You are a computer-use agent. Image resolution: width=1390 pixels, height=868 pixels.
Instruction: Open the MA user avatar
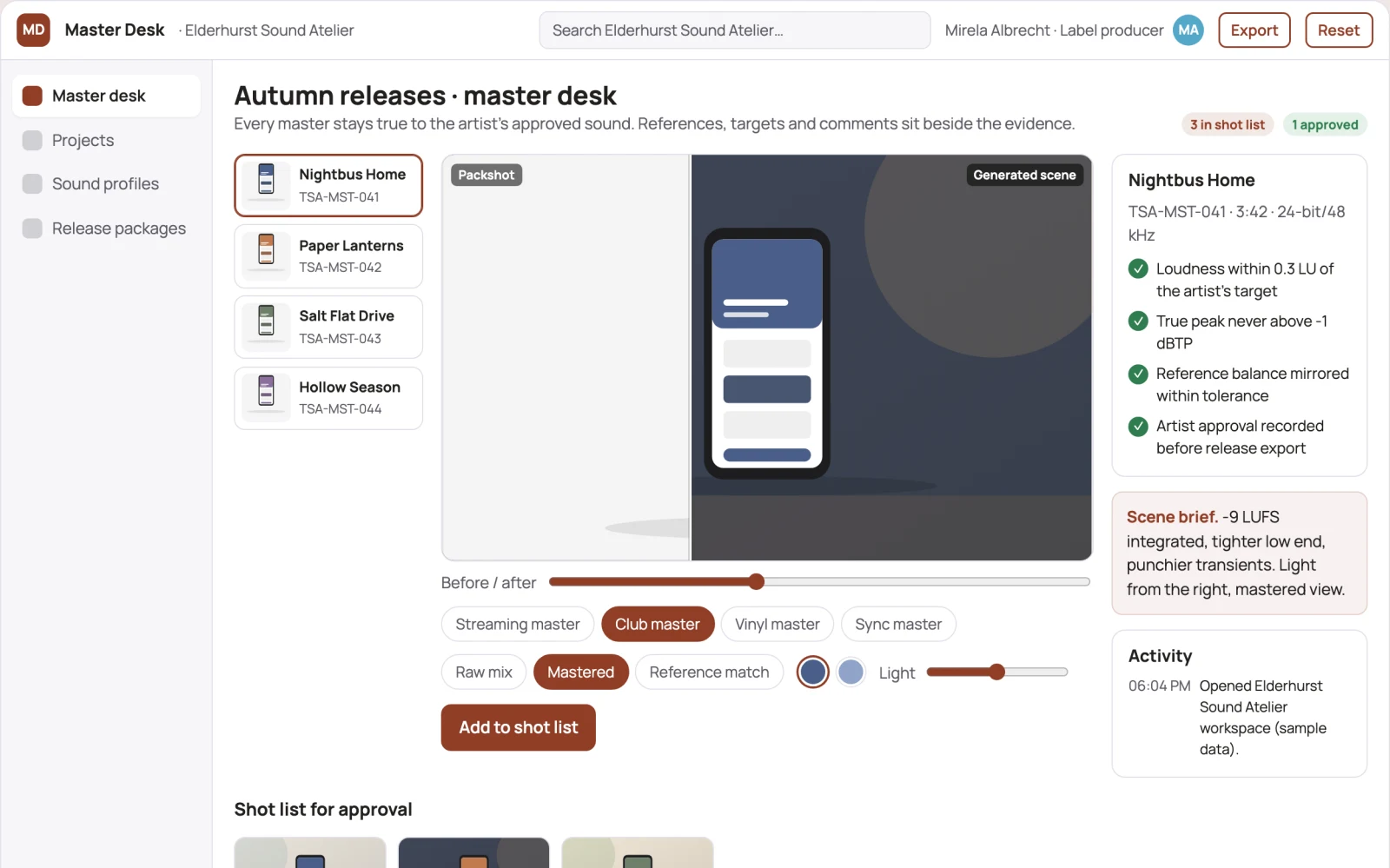[x=1188, y=30]
